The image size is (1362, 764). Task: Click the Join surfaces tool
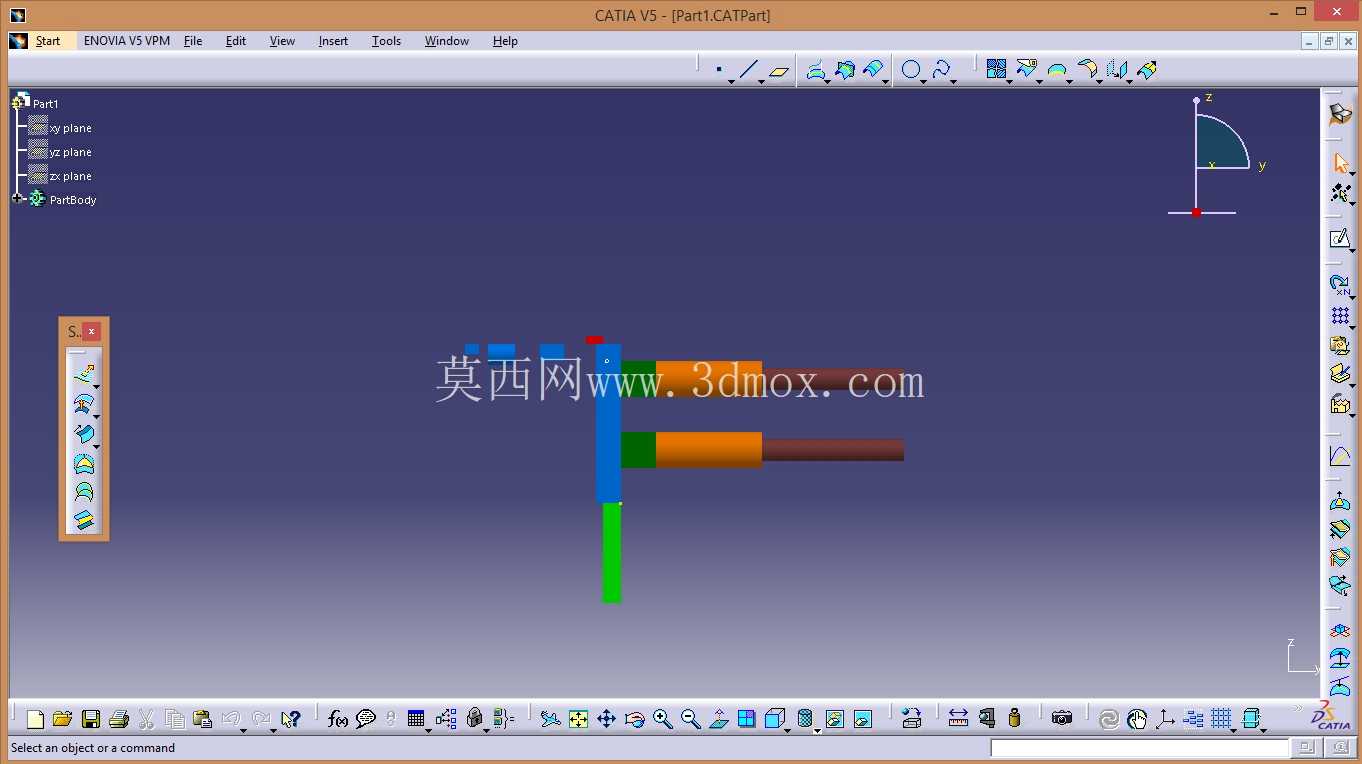click(996, 69)
